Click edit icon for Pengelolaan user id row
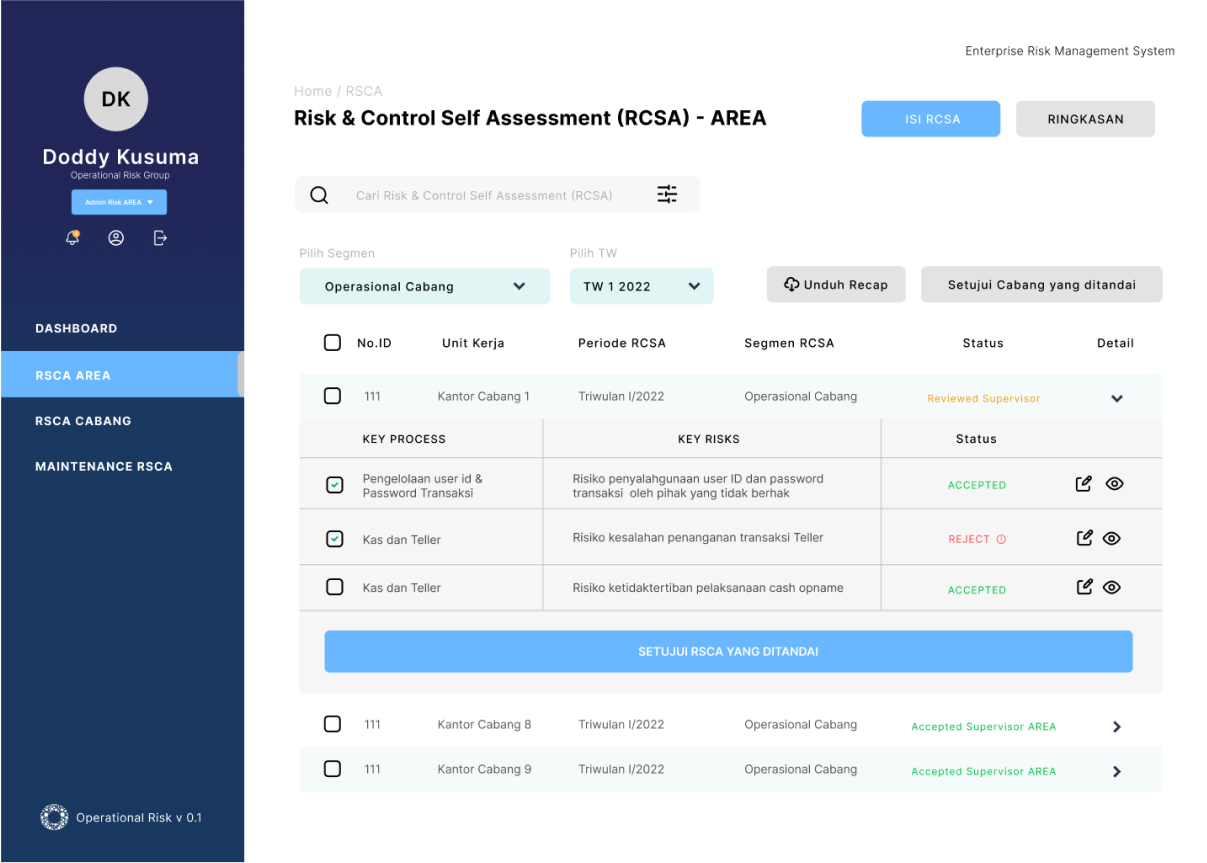Image resolution: width=1207 pixels, height=863 pixels. (x=1083, y=484)
